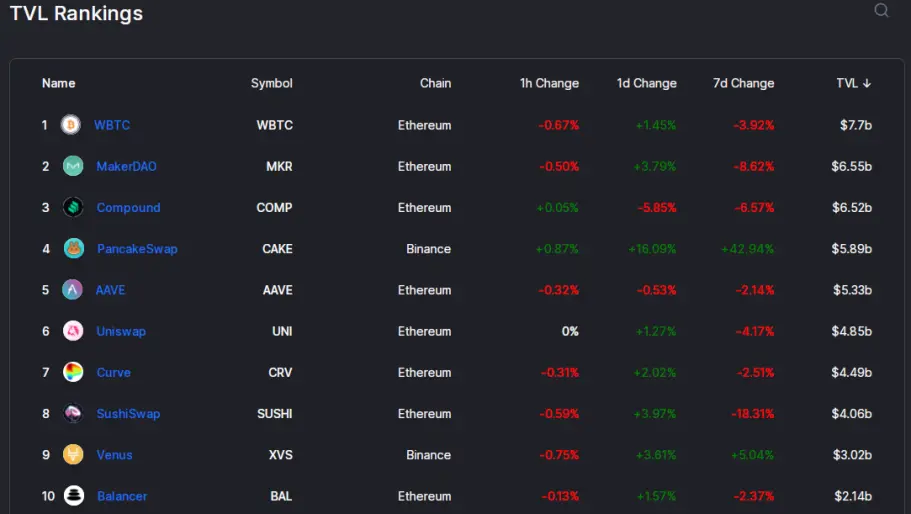Viewport: 911px width, 514px height.
Task: Click the MakerDAO logo icon
Action: click(73, 166)
